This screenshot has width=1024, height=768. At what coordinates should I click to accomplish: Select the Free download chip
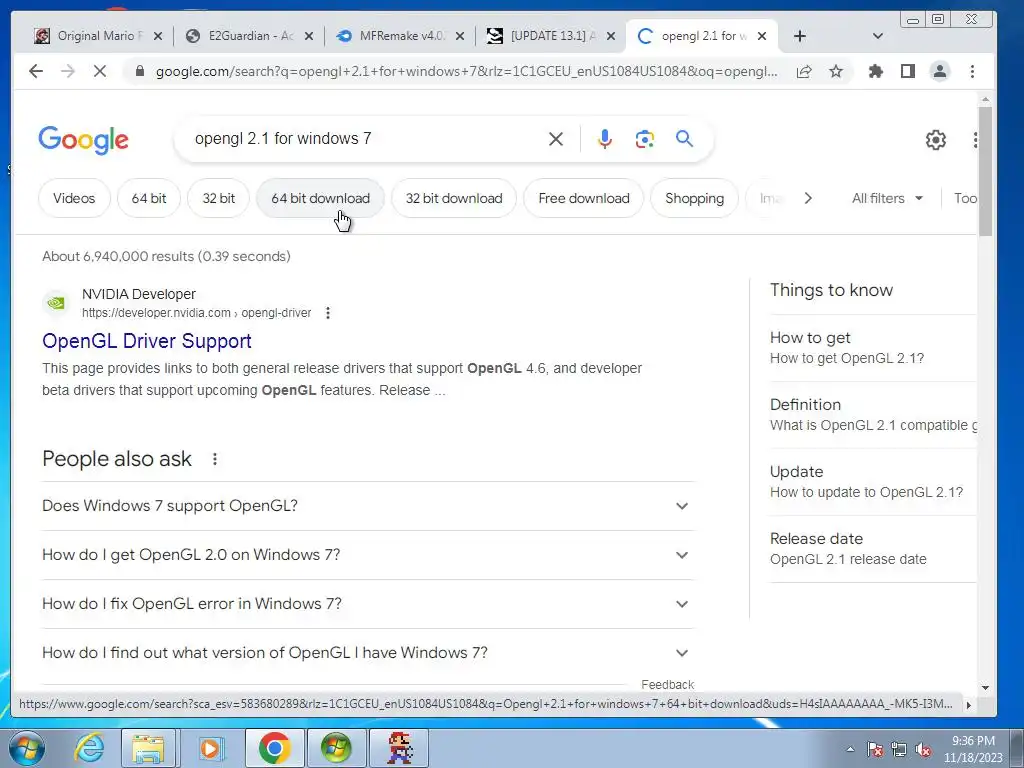tap(584, 198)
